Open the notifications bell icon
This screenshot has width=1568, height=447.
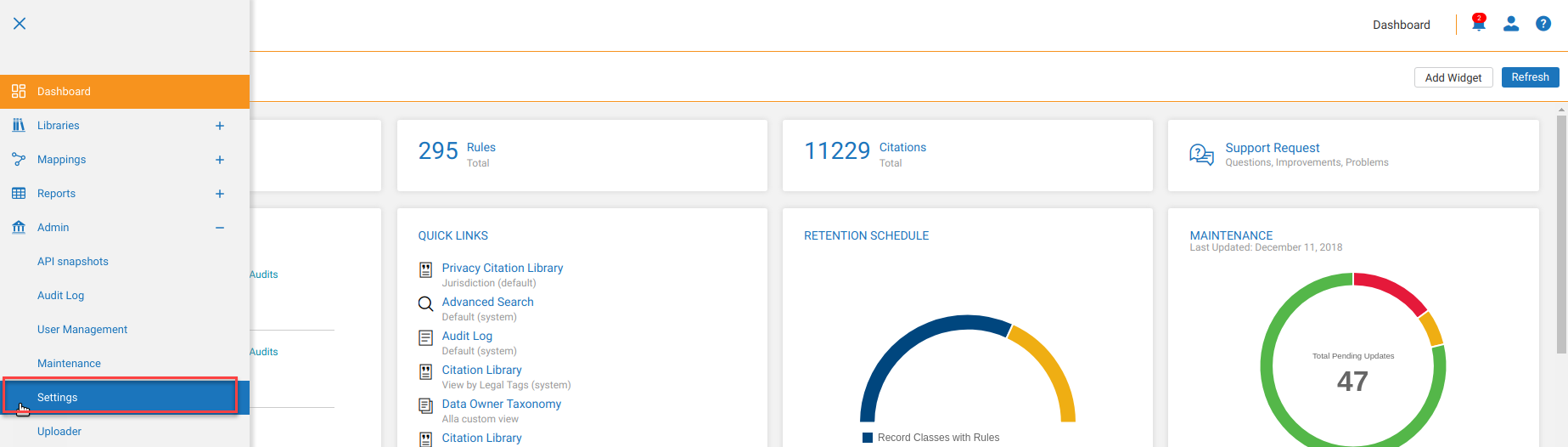point(1479,24)
